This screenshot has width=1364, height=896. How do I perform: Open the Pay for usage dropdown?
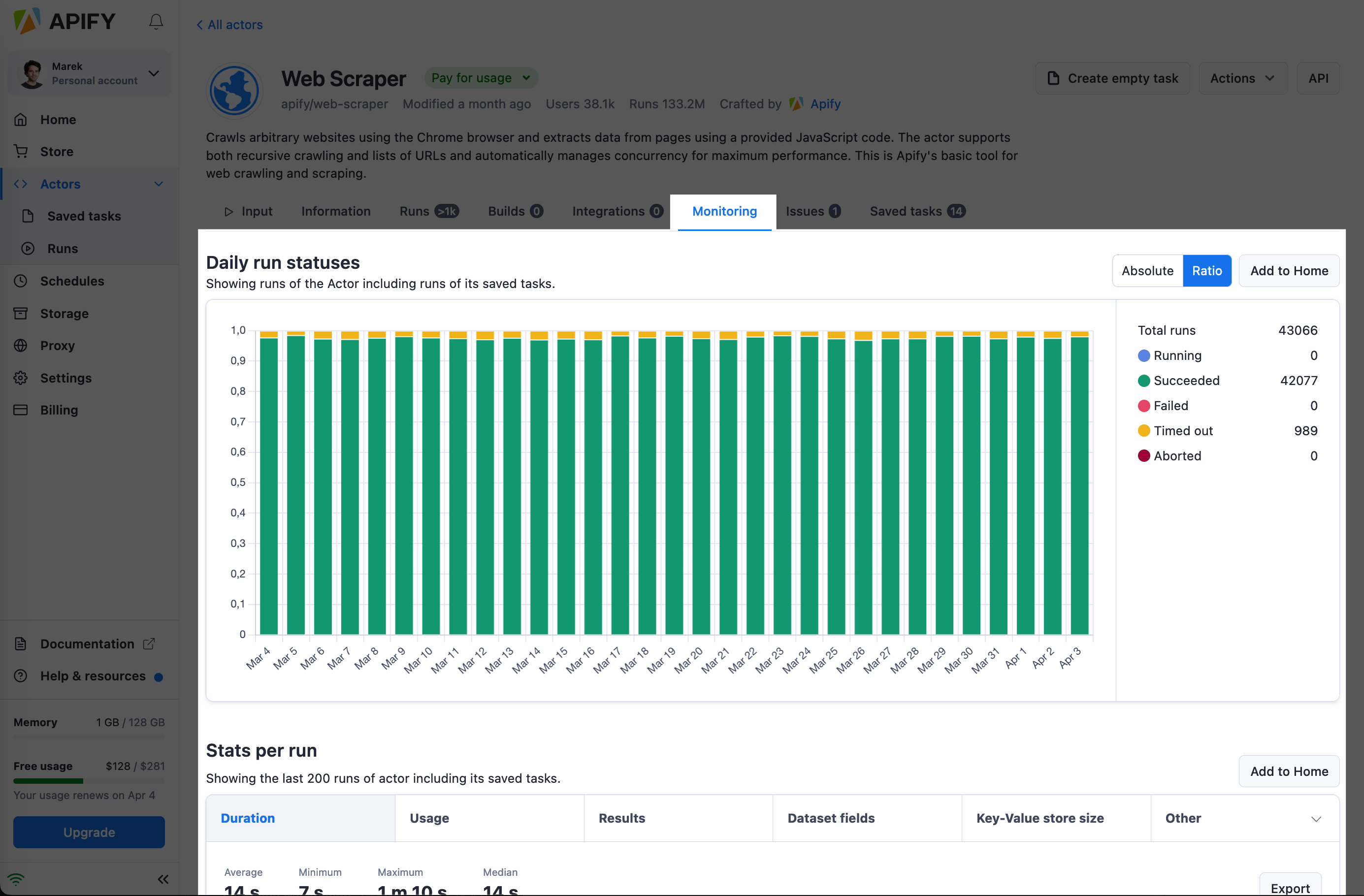(480, 78)
